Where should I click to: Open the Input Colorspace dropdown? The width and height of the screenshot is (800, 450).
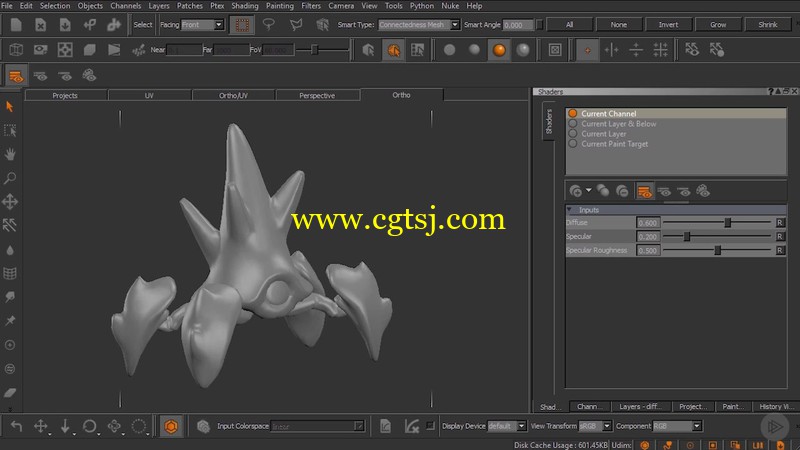[x=317, y=426]
